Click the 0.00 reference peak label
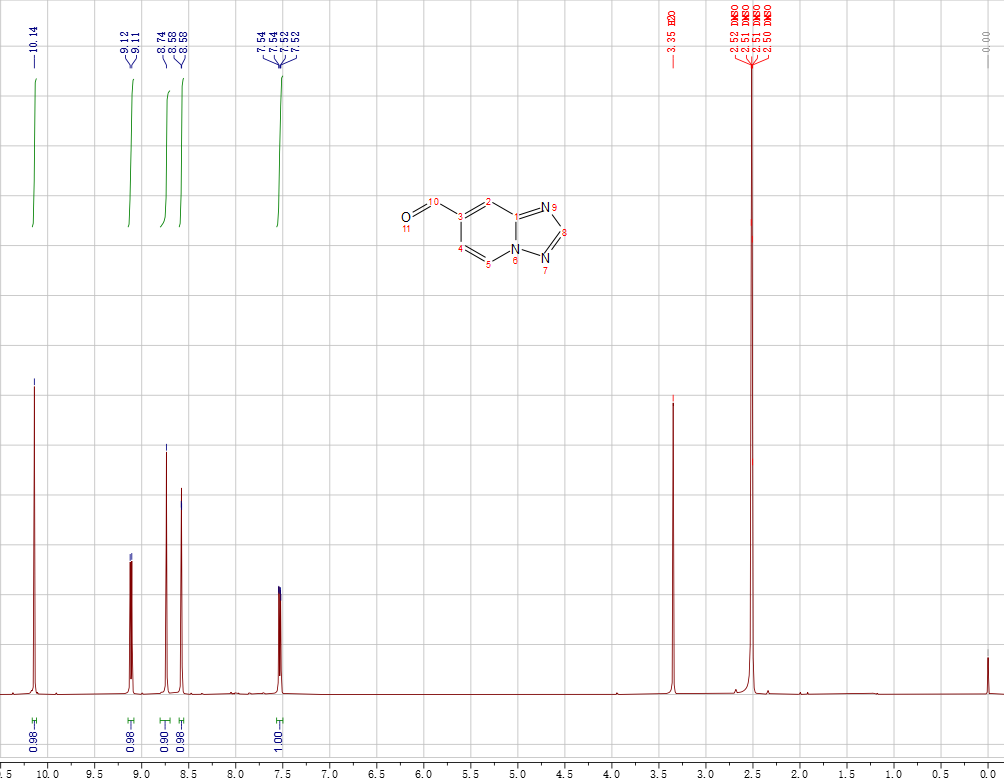This screenshot has width=1004, height=781. [987, 41]
